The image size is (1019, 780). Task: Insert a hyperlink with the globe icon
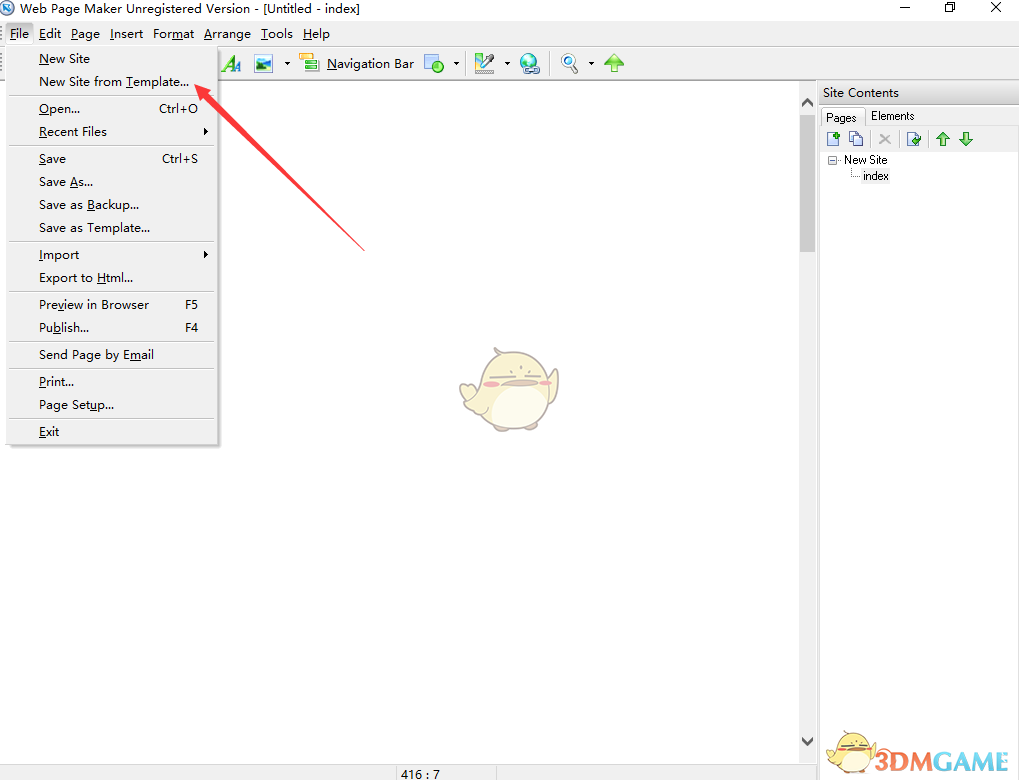(529, 63)
